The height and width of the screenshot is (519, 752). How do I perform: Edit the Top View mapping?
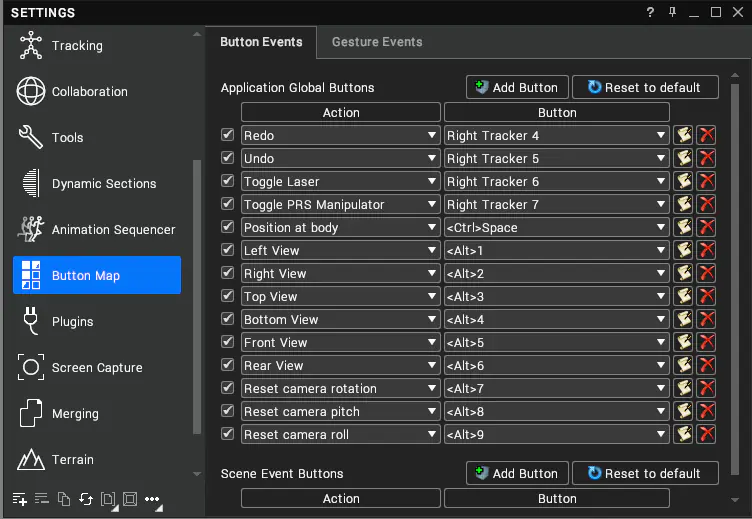(x=684, y=296)
